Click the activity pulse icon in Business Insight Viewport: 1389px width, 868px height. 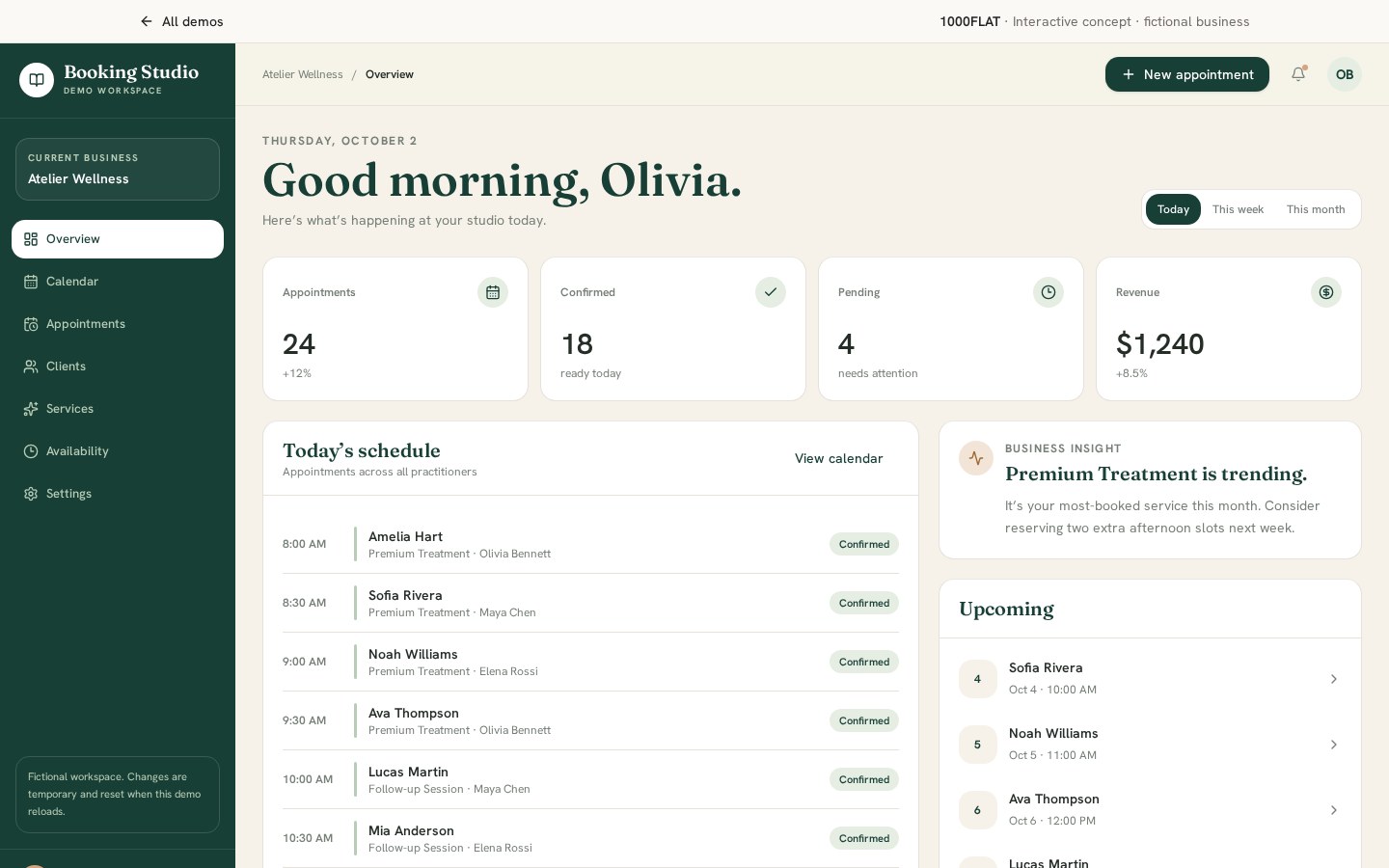click(976, 458)
